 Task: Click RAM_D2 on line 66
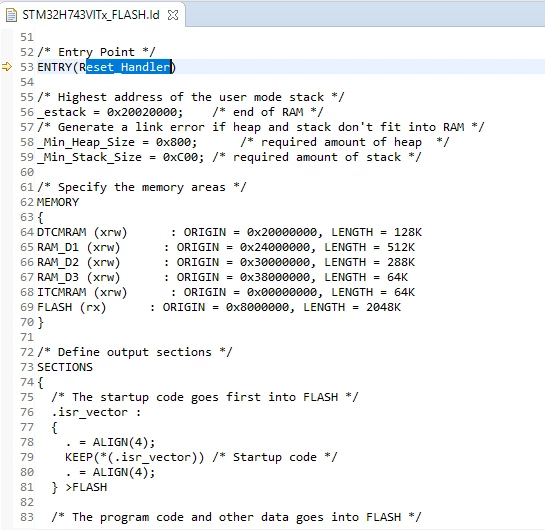point(58,262)
